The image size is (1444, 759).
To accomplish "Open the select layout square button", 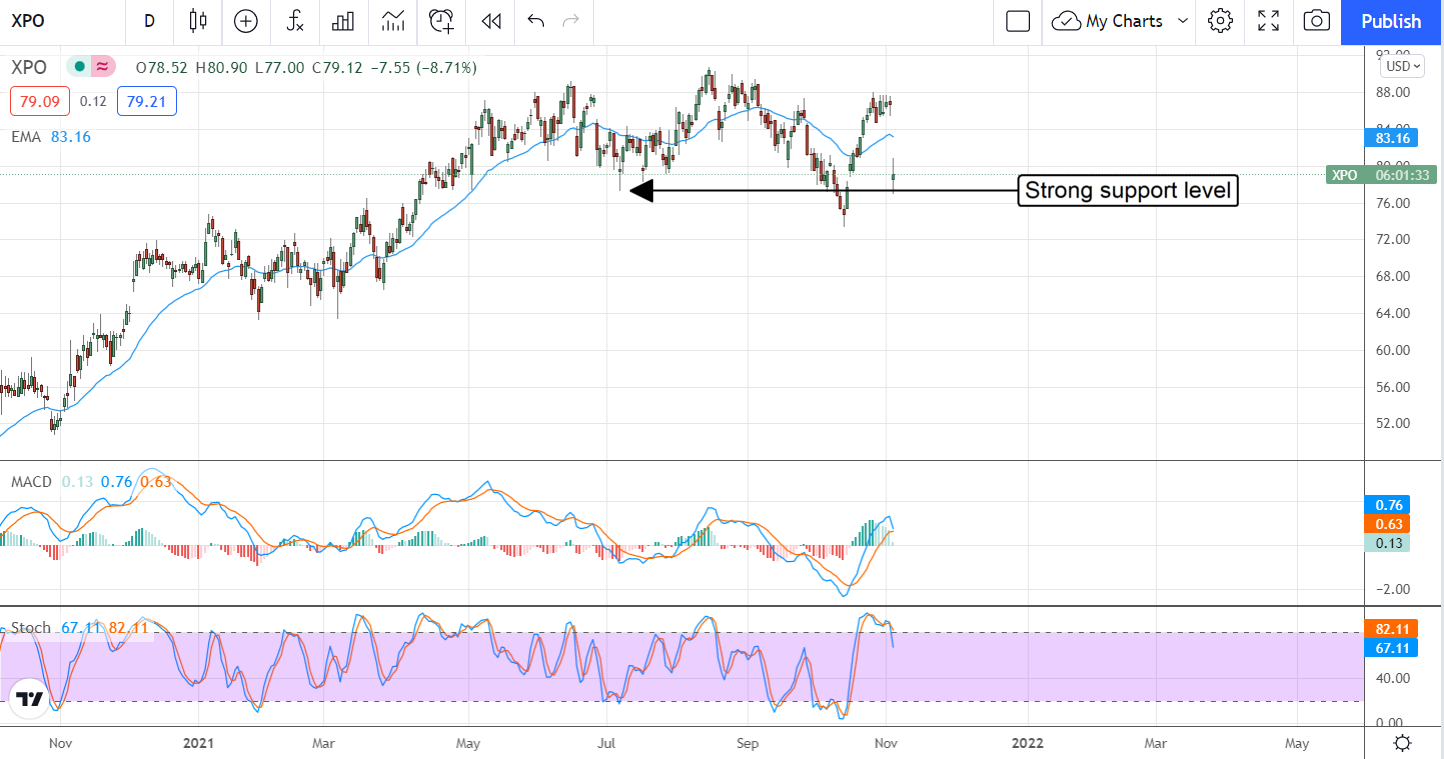I will point(1017,21).
